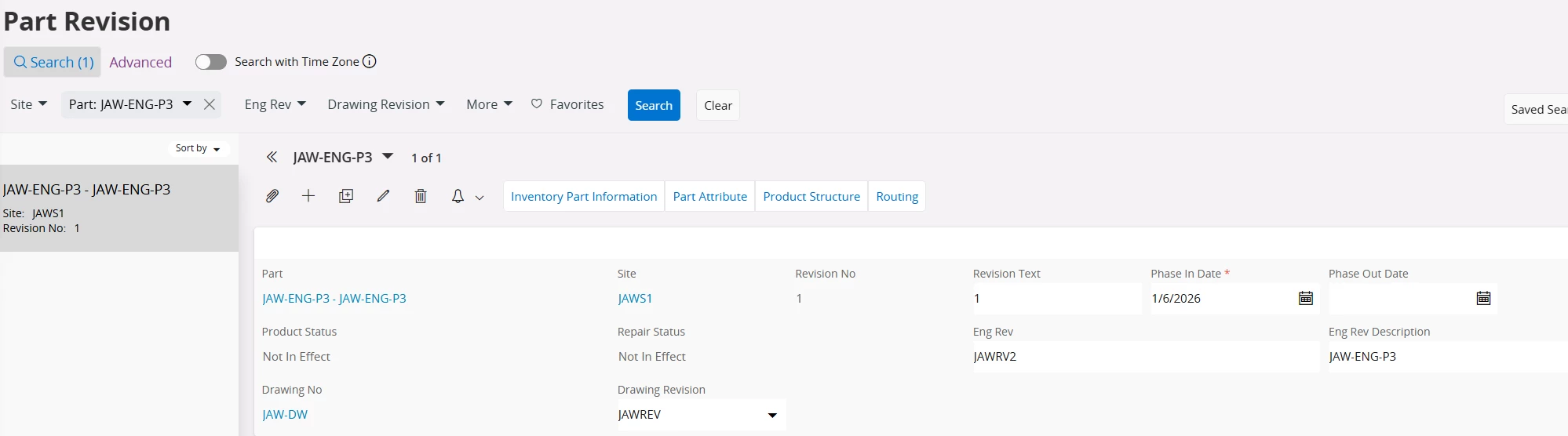Click the duplicate record icon
1568x436 pixels.
(346, 196)
